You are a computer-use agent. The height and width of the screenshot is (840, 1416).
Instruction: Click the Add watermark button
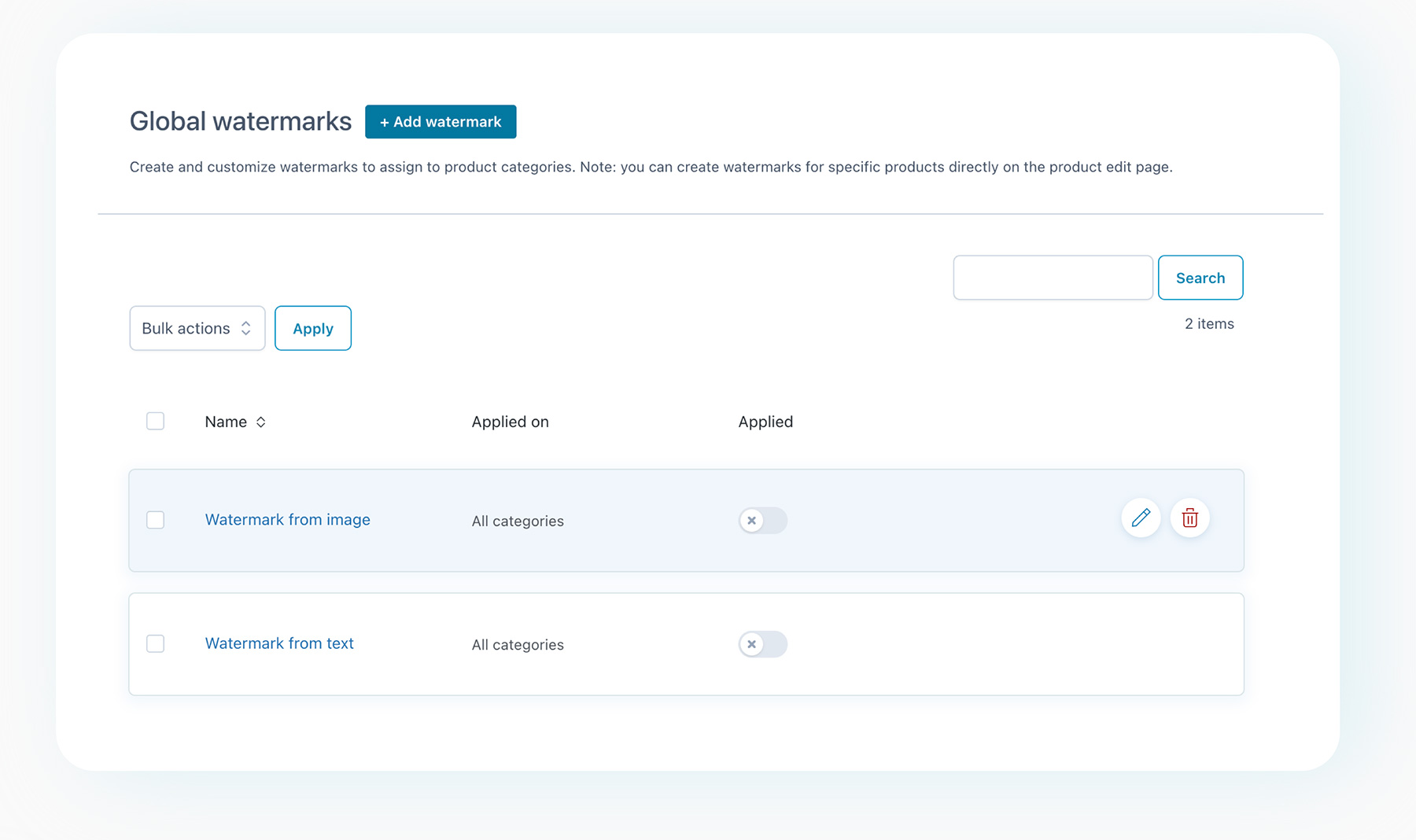pos(441,122)
